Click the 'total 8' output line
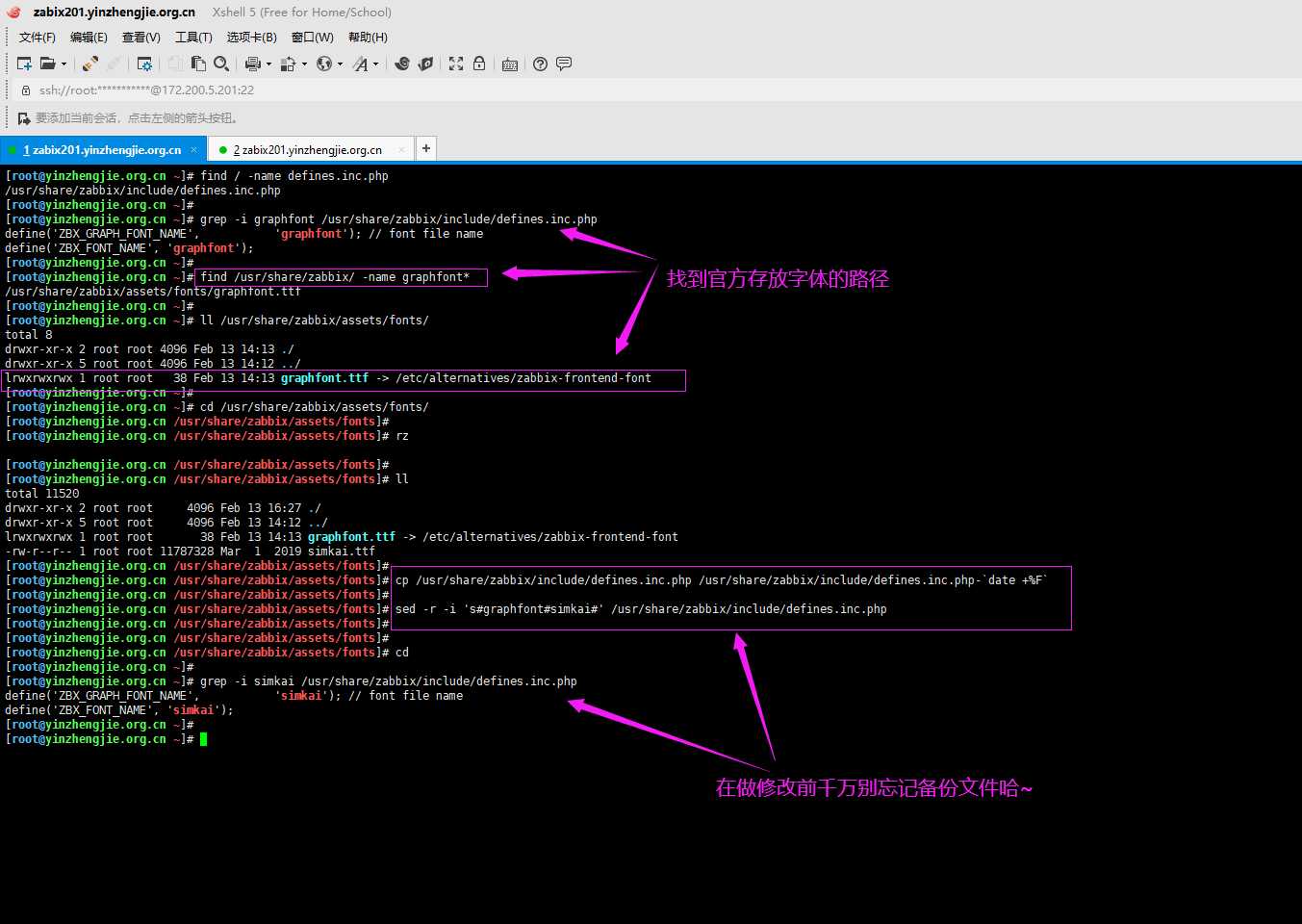 (29, 335)
